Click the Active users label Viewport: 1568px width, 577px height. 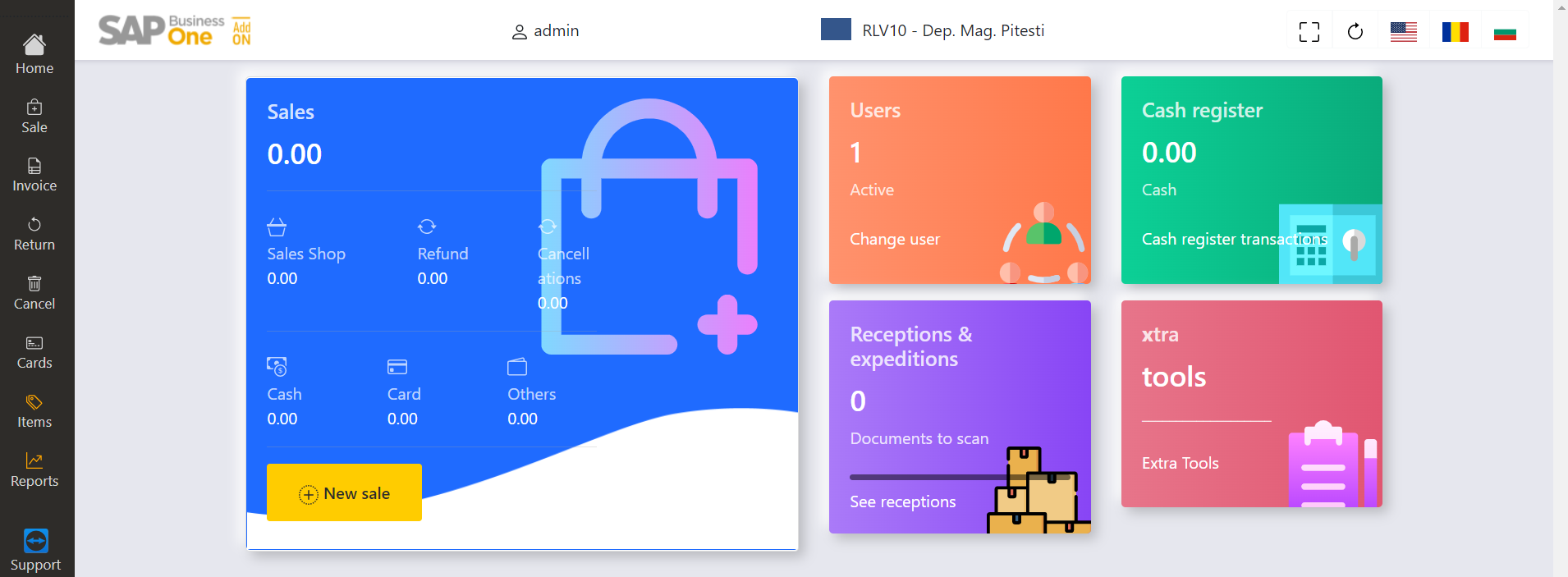(872, 190)
